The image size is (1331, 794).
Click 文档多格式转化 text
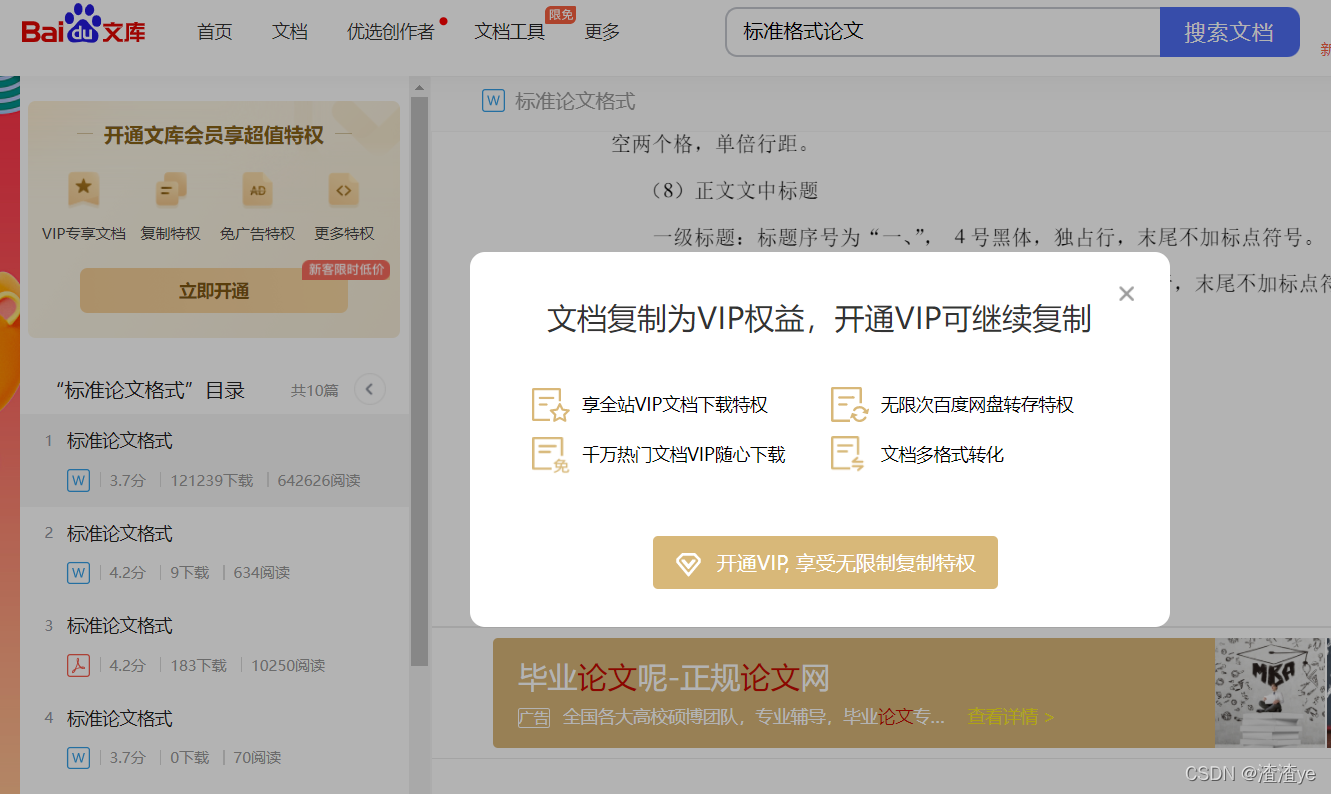click(942, 455)
